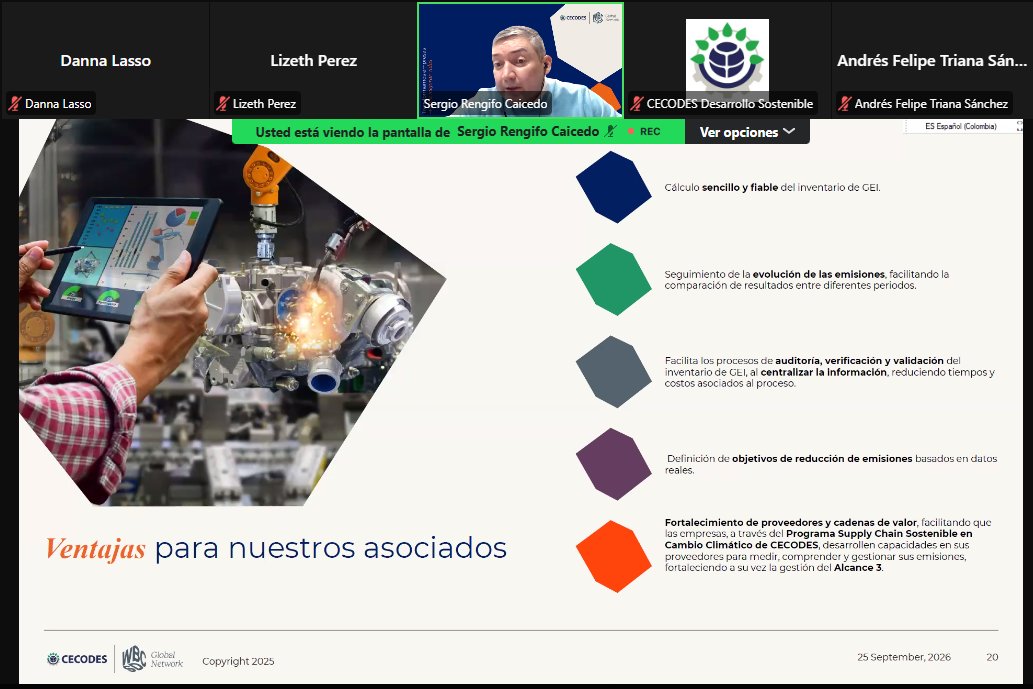Click Andrés Felipe Triana Sánchez's muted microphone icon
This screenshot has height=689, width=1033.
[845, 103]
